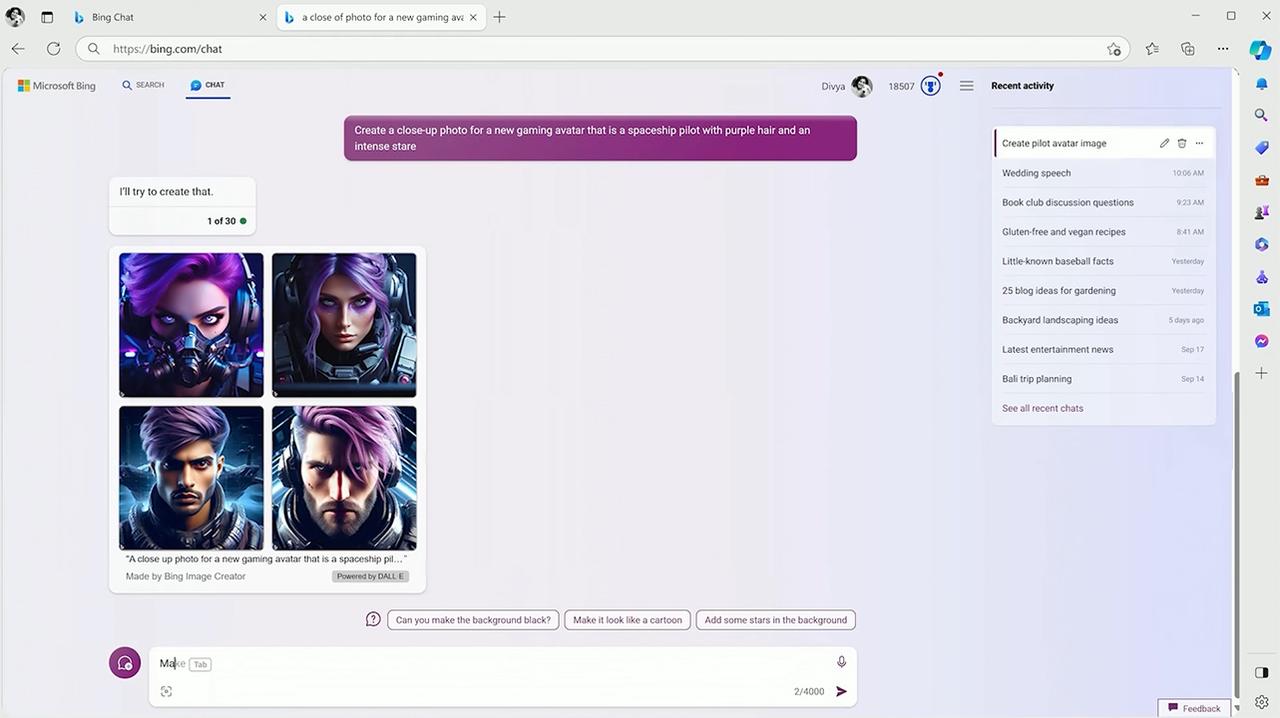
Task: Open the sidebar Microsoft 365 icon
Action: (1261, 244)
